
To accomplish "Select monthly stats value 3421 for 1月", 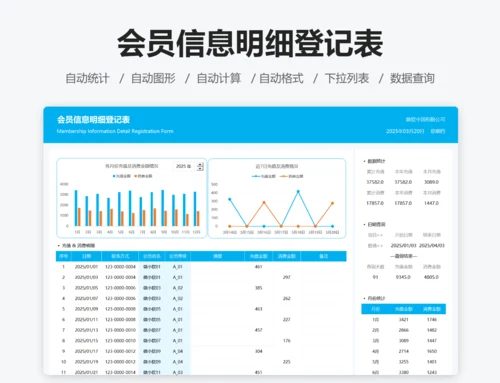I will coord(404,320).
